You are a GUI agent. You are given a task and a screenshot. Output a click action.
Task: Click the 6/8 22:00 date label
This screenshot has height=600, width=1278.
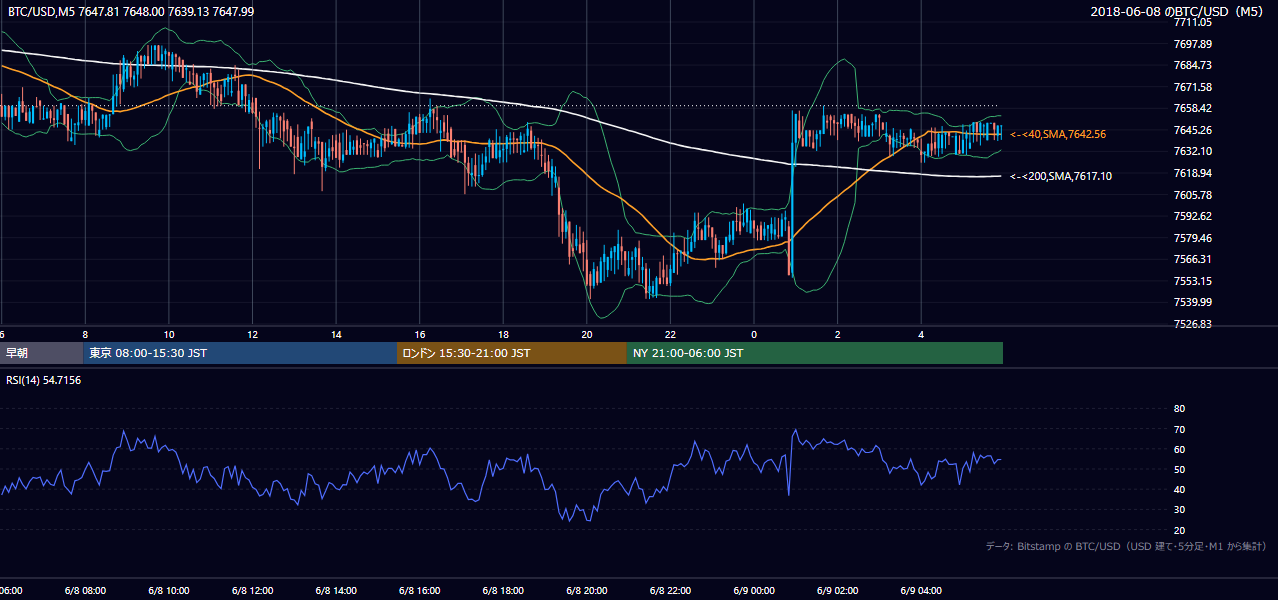click(x=670, y=591)
